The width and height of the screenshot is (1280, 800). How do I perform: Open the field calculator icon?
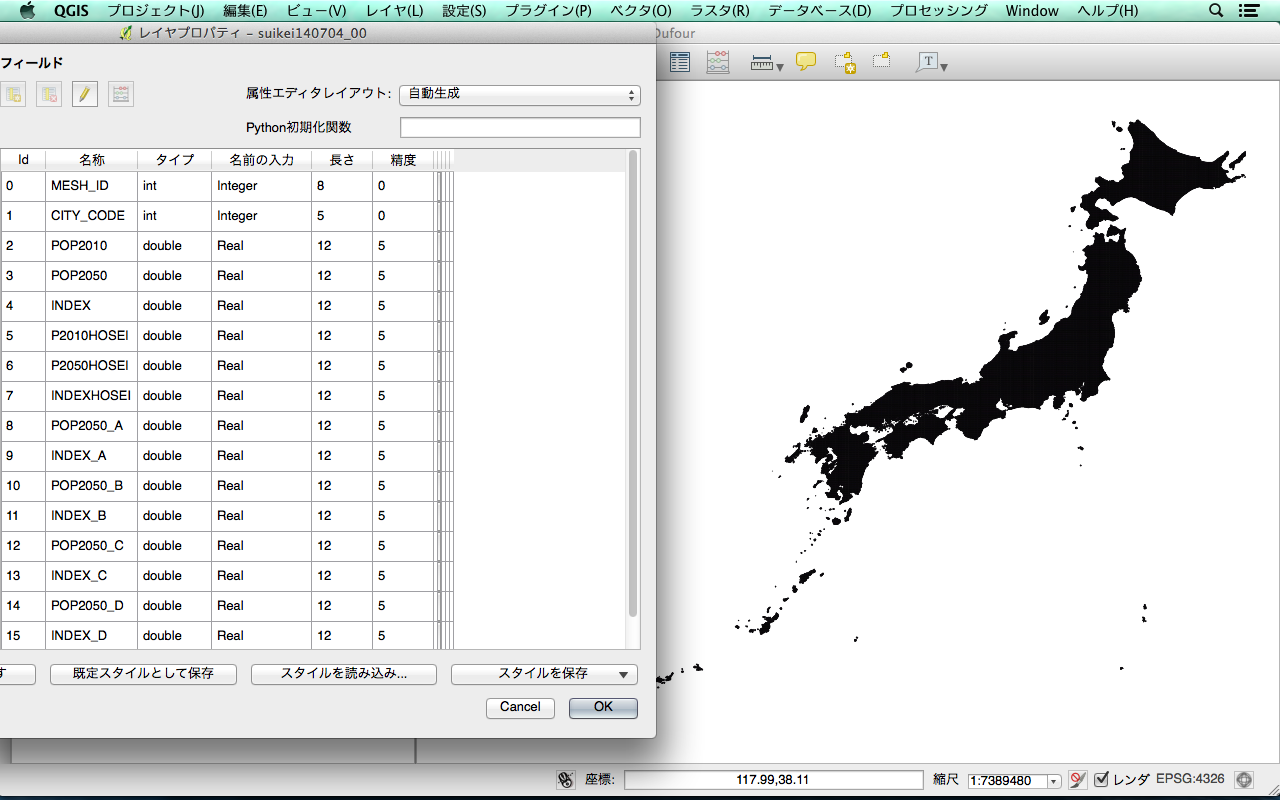pos(120,94)
